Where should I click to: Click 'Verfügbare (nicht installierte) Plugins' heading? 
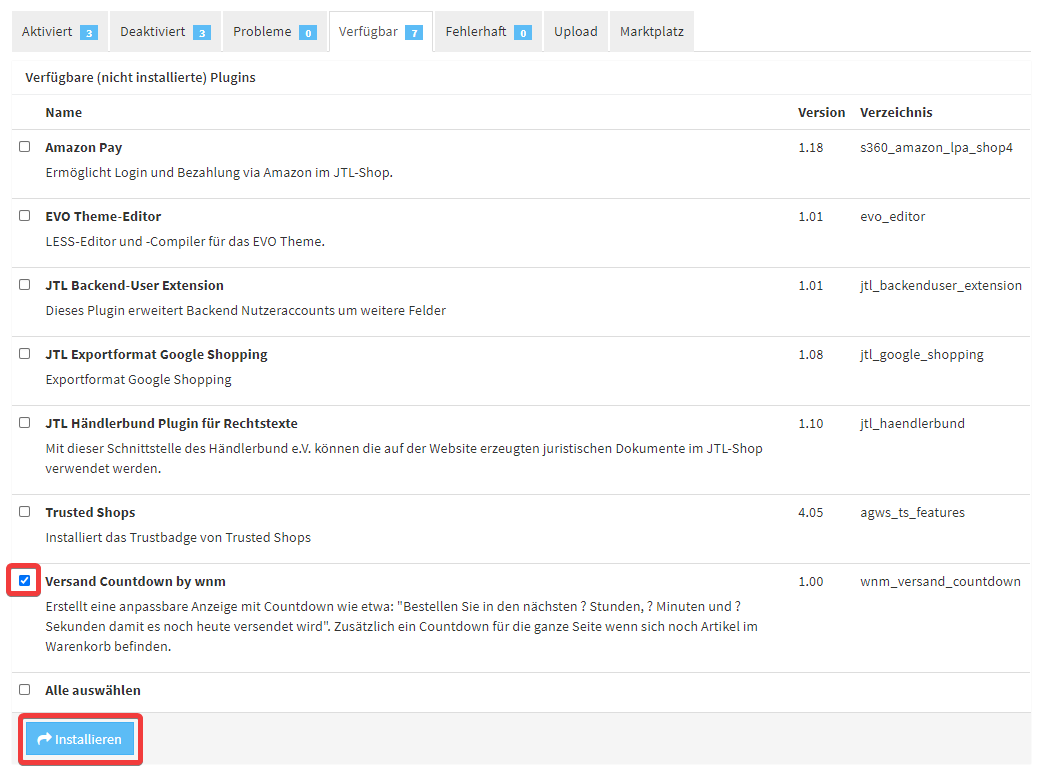[x=140, y=78]
